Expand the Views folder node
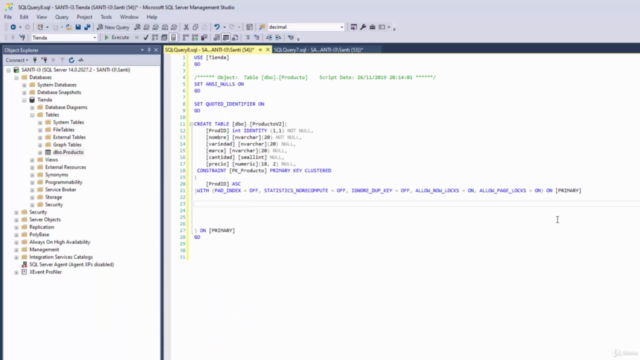640x360 pixels. coord(32,160)
